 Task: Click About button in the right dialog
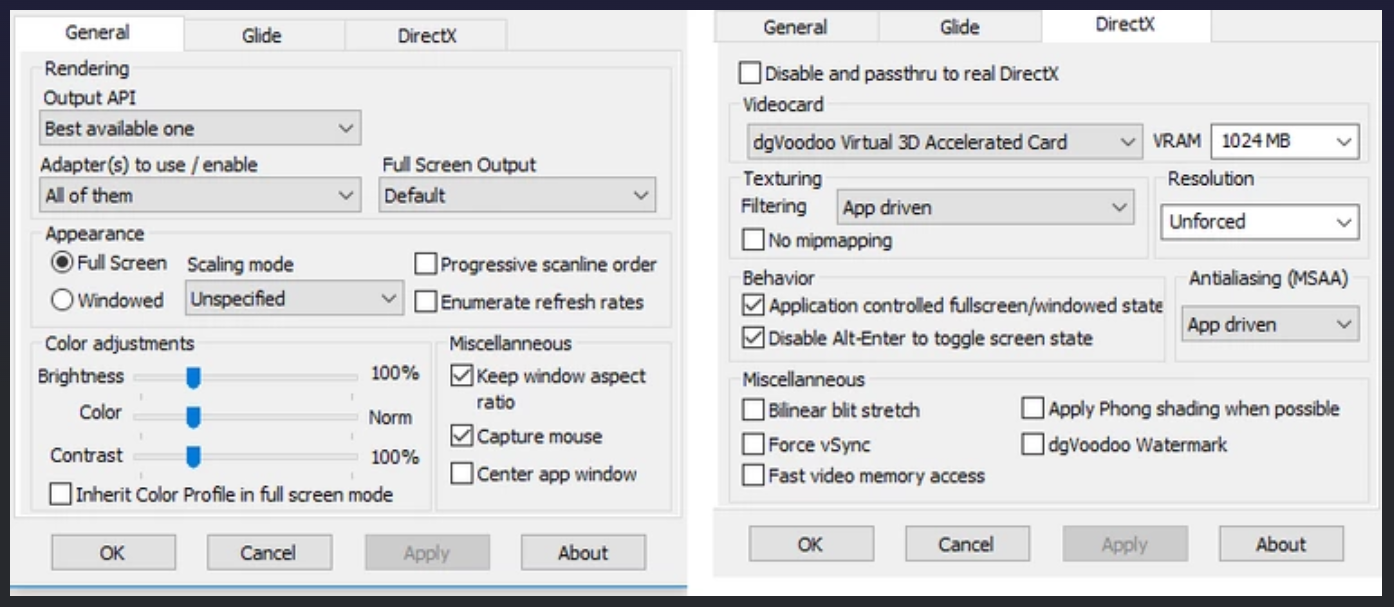pos(1280,544)
